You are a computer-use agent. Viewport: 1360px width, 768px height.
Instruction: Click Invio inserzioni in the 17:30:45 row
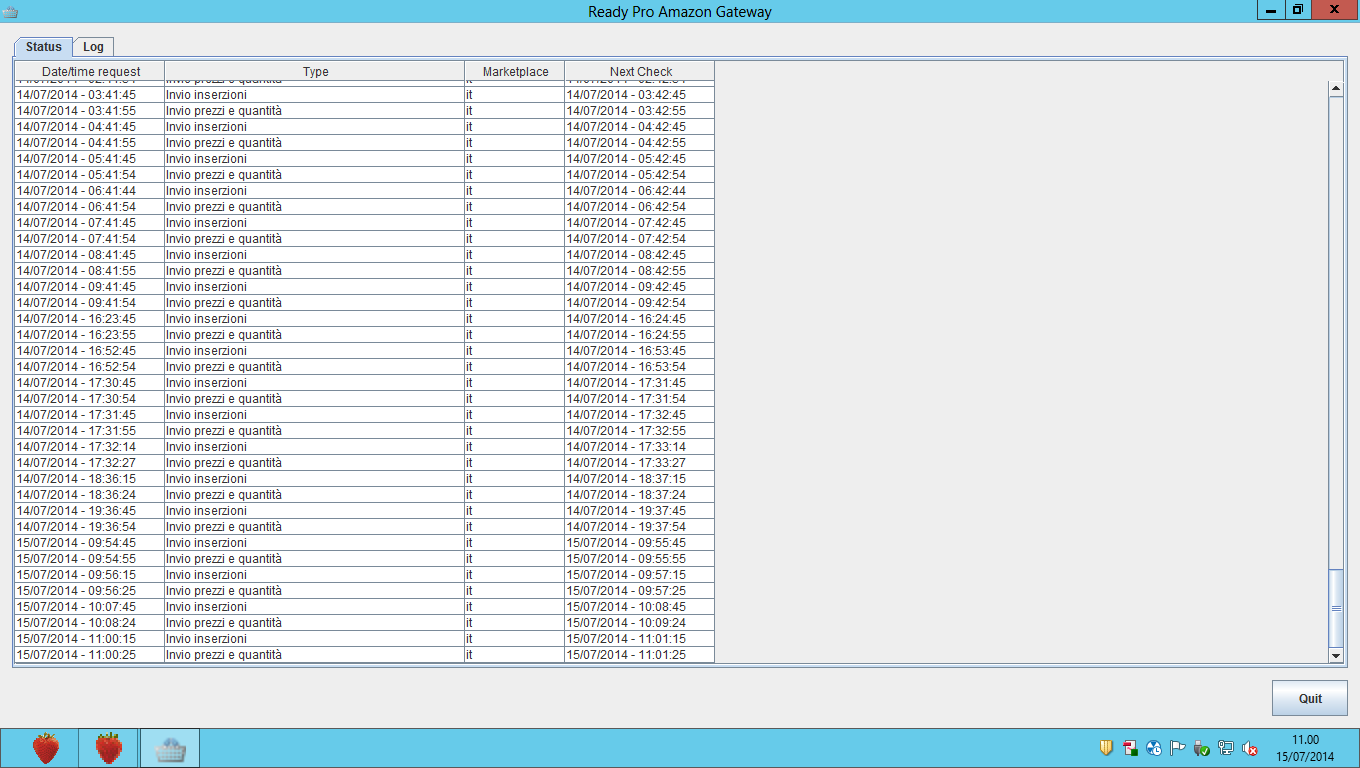click(x=315, y=383)
